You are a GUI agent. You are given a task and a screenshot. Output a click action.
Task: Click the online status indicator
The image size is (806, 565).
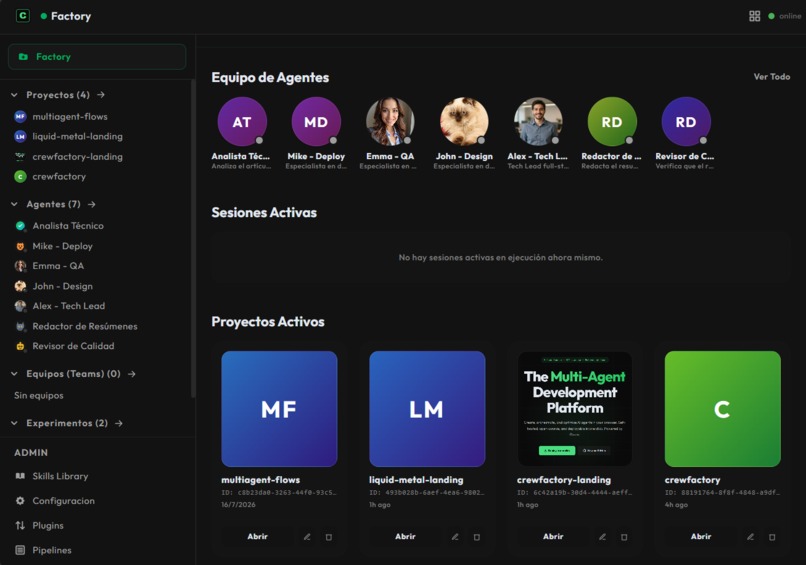785,16
